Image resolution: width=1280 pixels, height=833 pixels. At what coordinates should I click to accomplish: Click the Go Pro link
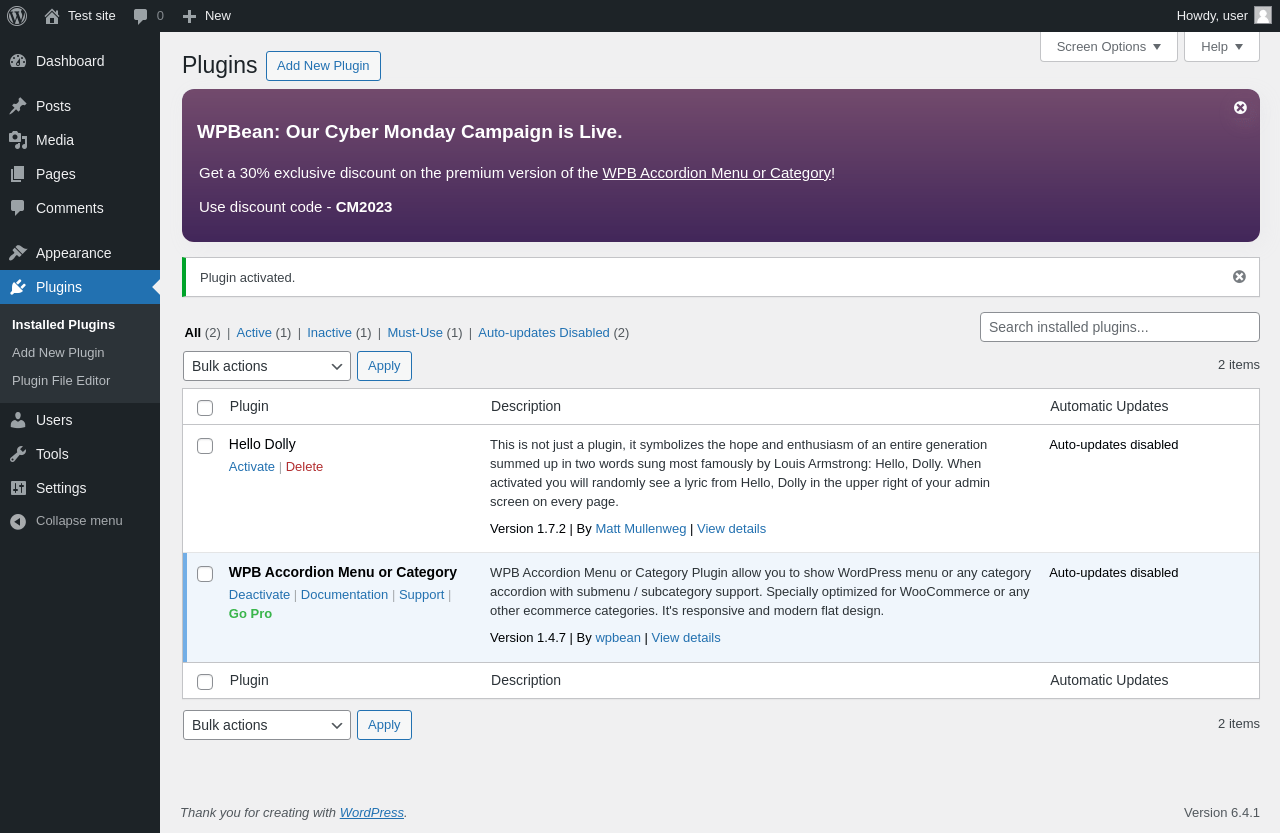pyautogui.click(x=250, y=613)
